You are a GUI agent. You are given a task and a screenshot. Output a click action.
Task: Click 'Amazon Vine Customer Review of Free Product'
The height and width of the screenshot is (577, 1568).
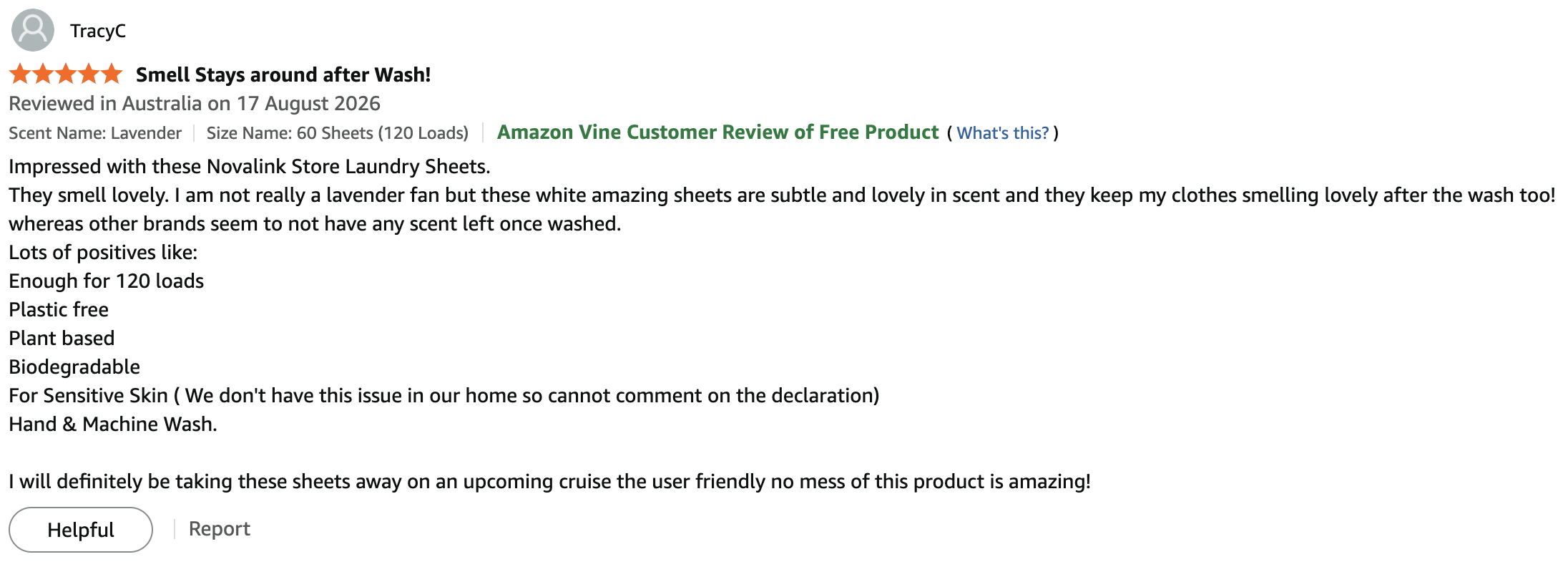click(x=717, y=132)
